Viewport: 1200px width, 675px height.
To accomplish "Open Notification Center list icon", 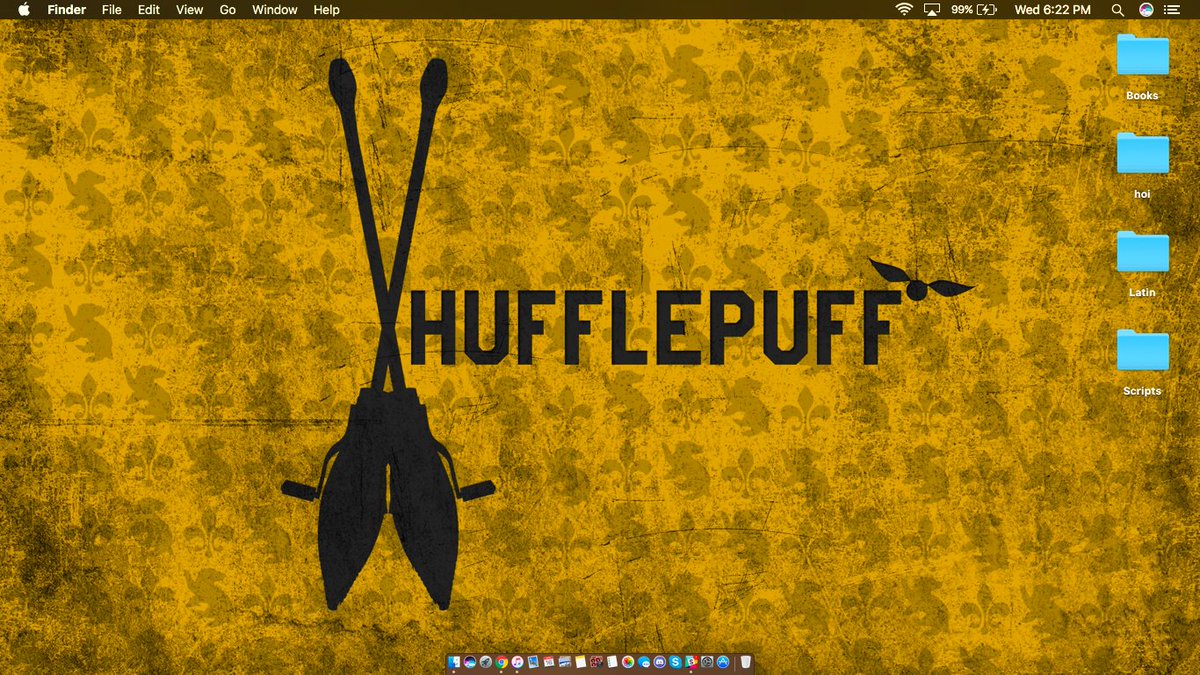I will coord(1172,10).
